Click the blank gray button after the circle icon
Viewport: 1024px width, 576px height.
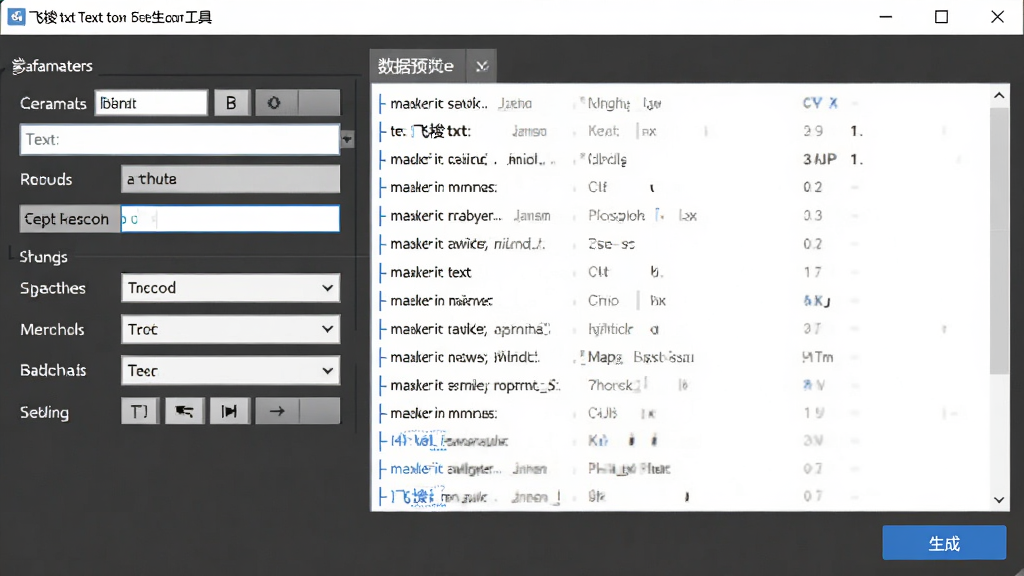(x=319, y=103)
